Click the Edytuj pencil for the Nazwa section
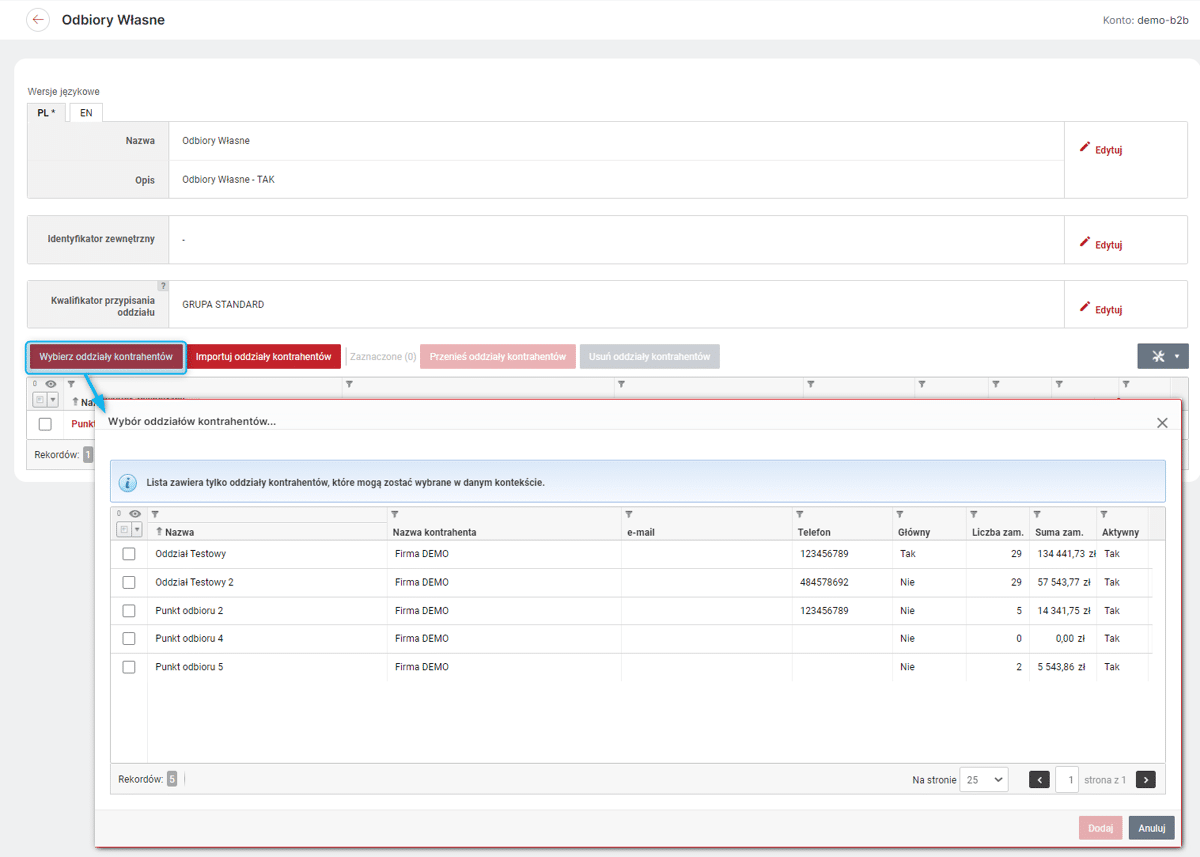This screenshot has height=857, width=1200. (x=1101, y=149)
